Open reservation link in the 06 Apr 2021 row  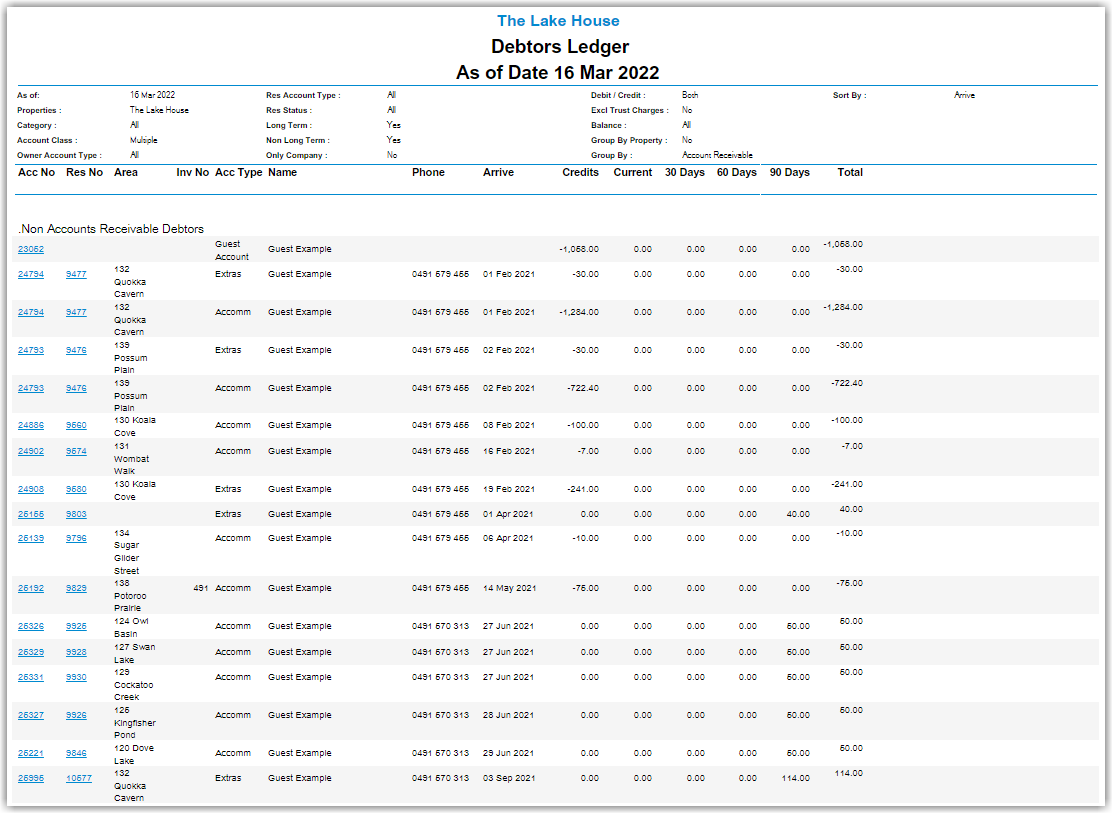[x=76, y=539]
